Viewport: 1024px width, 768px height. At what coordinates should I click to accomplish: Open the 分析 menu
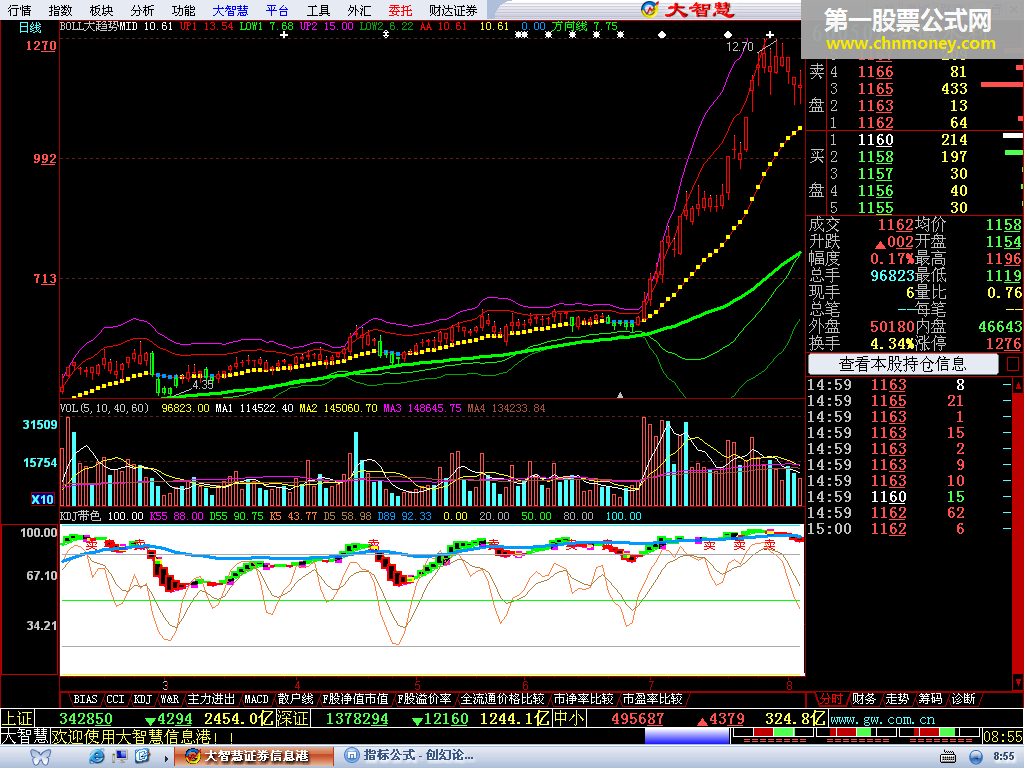pyautogui.click(x=142, y=10)
